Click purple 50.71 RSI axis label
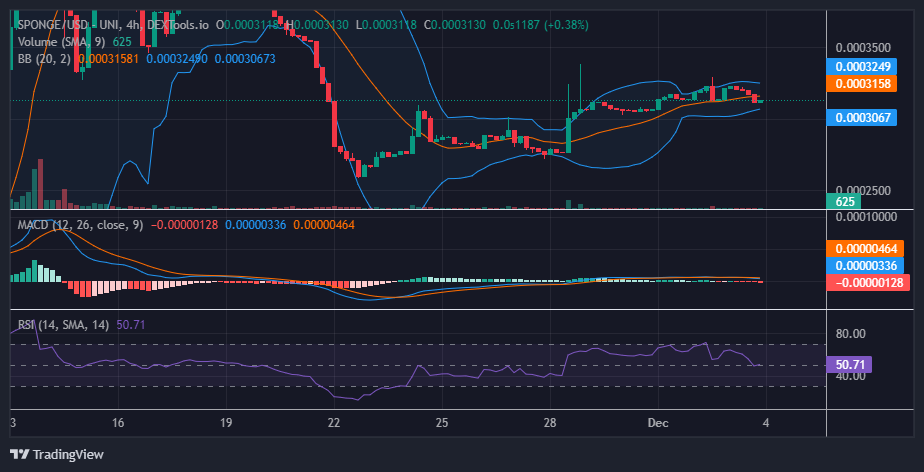Screen dimensions: 924x472 pos(849,365)
